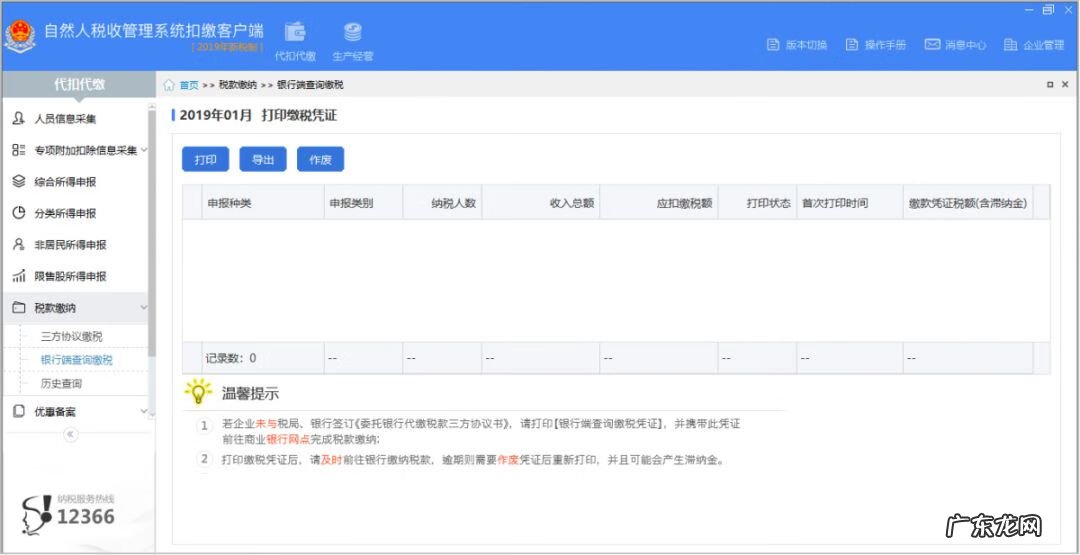Click the 申报种类 column header

(x=263, y=203)
